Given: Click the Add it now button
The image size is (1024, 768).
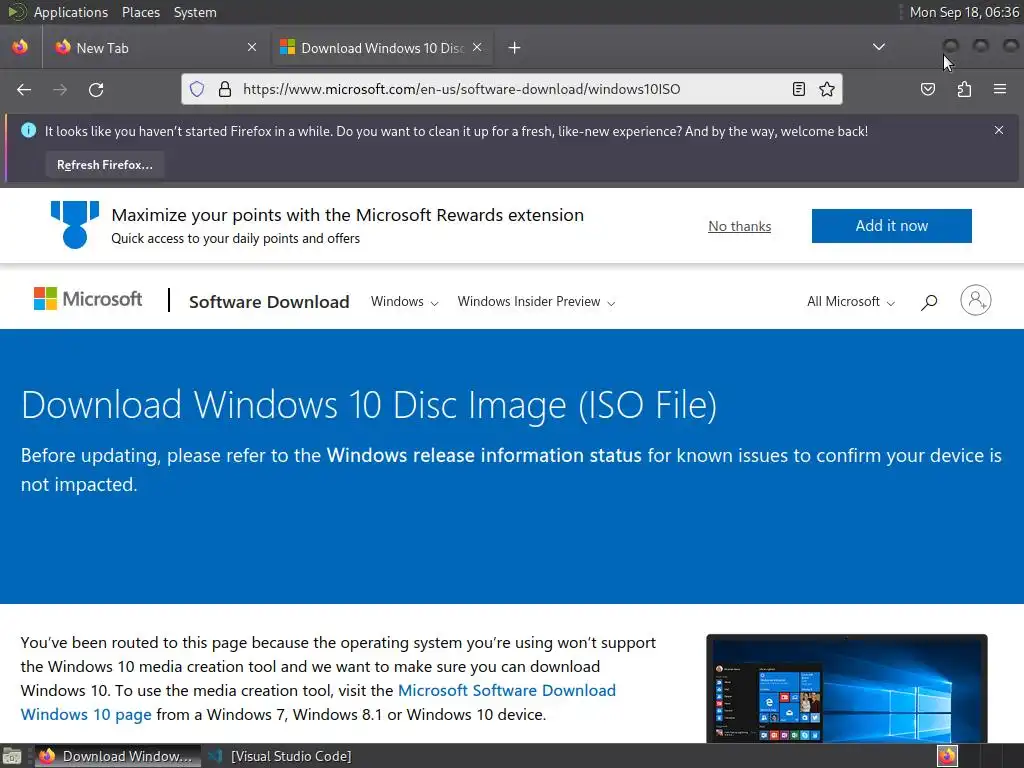Looking at the screenshot, I should pyautogui.click(x=891, y=226).
